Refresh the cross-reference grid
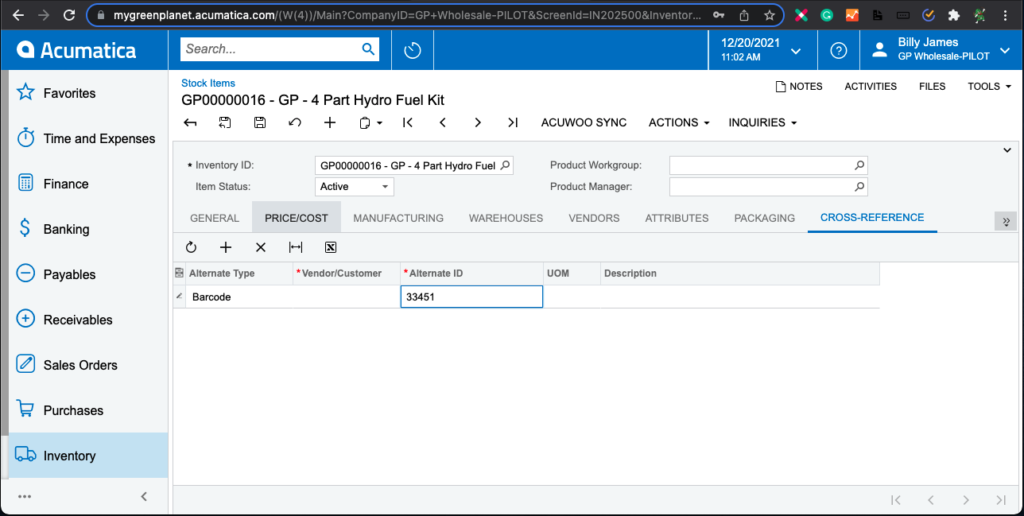Viewport: 1024px width, 516px height. (191, 247)
